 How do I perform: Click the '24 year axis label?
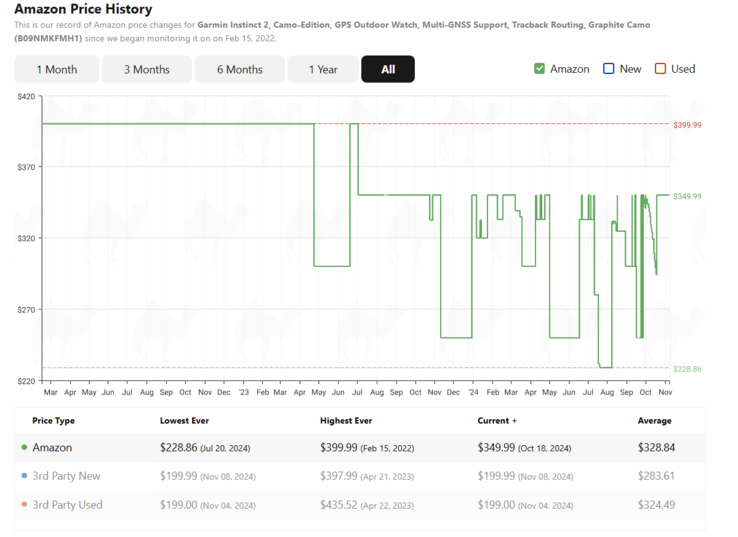click(x=473, y=392)
